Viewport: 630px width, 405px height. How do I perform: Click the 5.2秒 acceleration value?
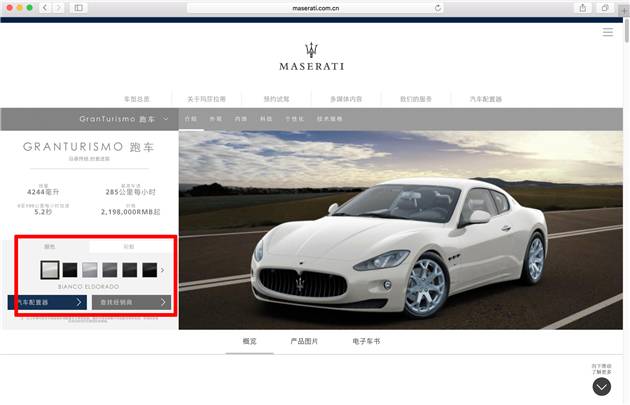coord(43,212)
